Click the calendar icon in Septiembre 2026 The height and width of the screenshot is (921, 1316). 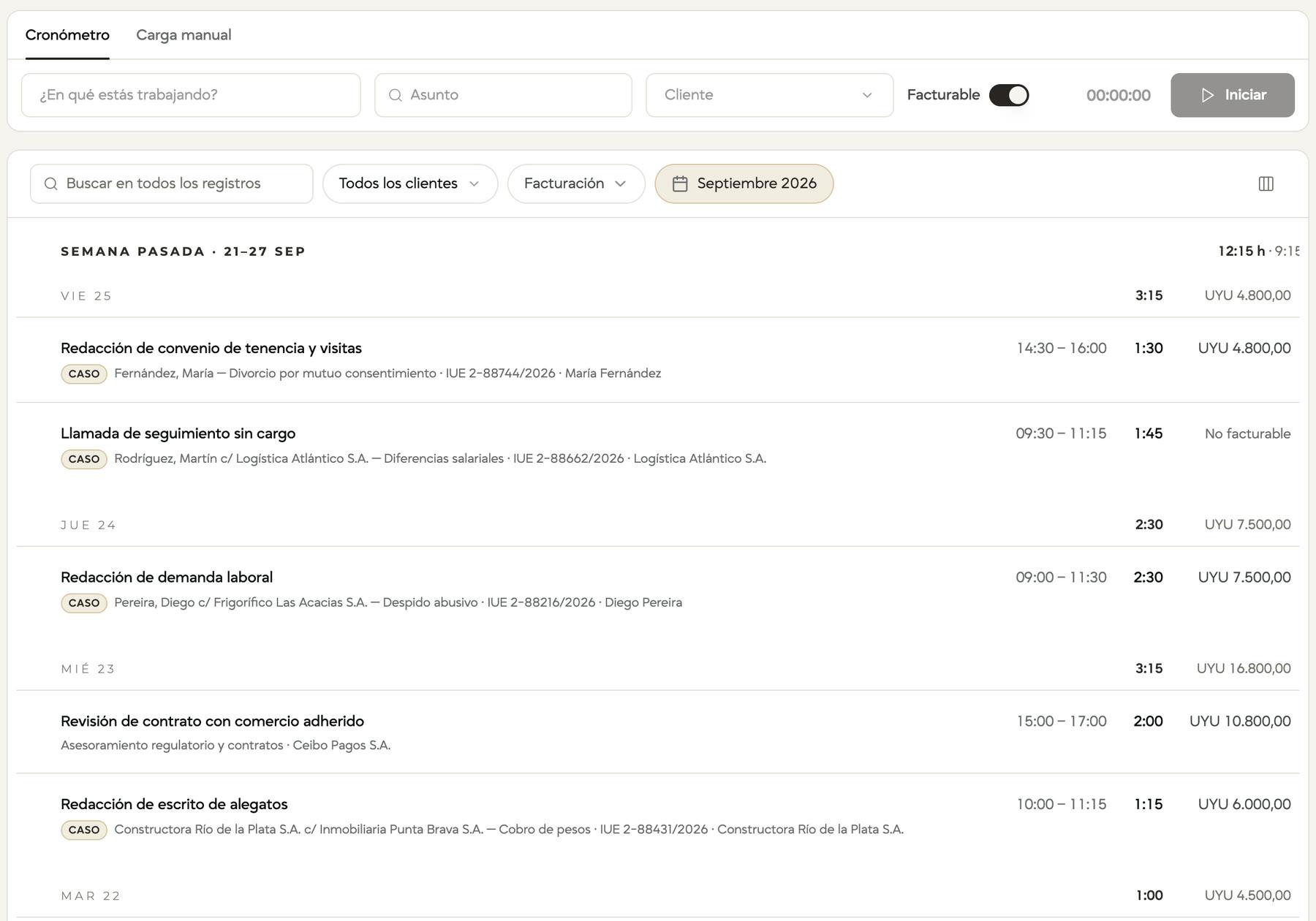(x=680, y=183)
